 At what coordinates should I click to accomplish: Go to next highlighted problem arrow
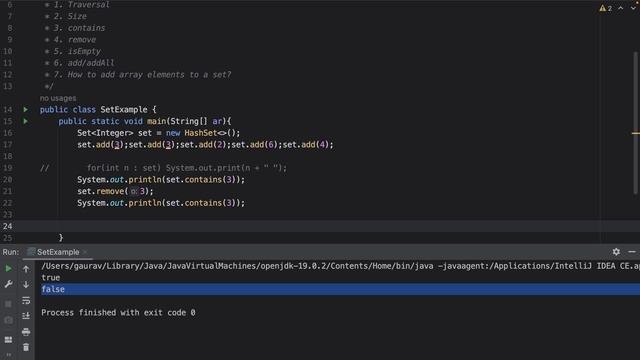[633, 8]
